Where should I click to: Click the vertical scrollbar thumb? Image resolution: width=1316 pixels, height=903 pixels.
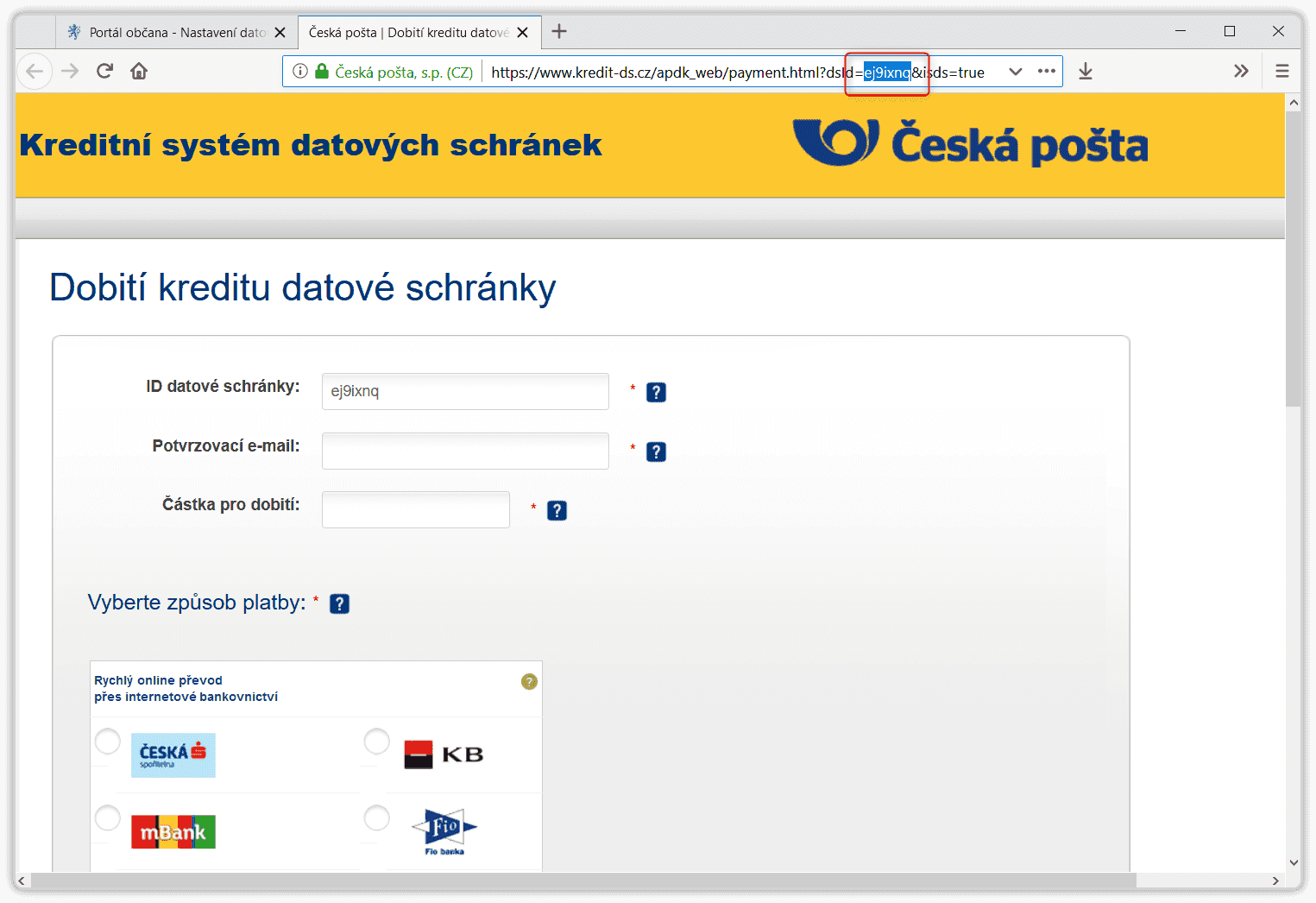click(x=1293, y=259)
